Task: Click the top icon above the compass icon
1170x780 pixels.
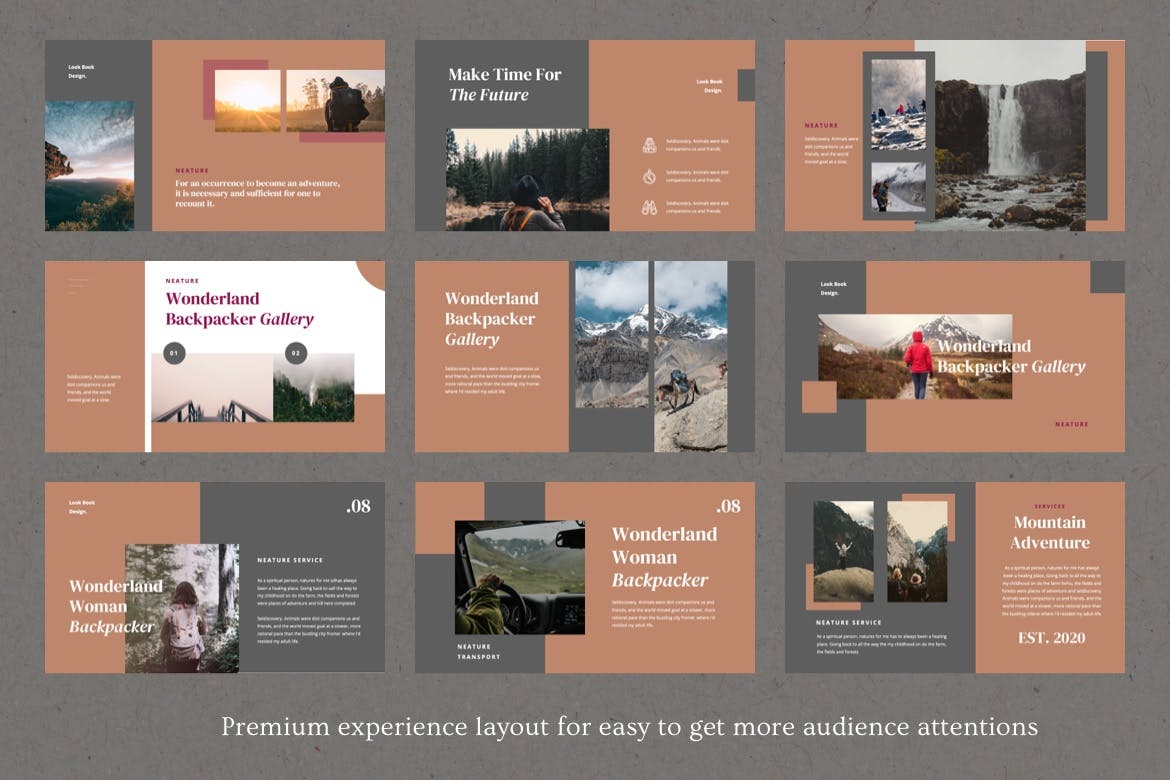Action: coord(649,145)
